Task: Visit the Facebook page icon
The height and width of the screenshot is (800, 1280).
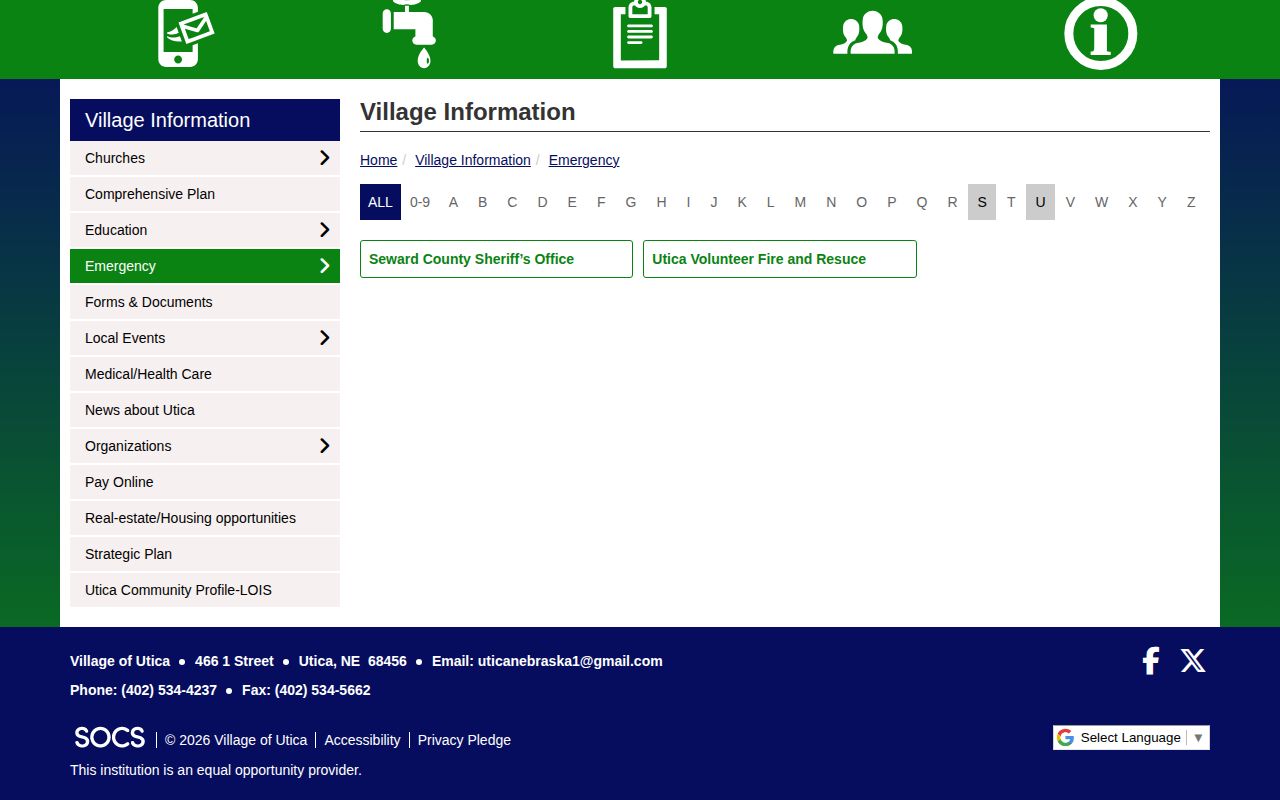Action: pos(1151,661)
